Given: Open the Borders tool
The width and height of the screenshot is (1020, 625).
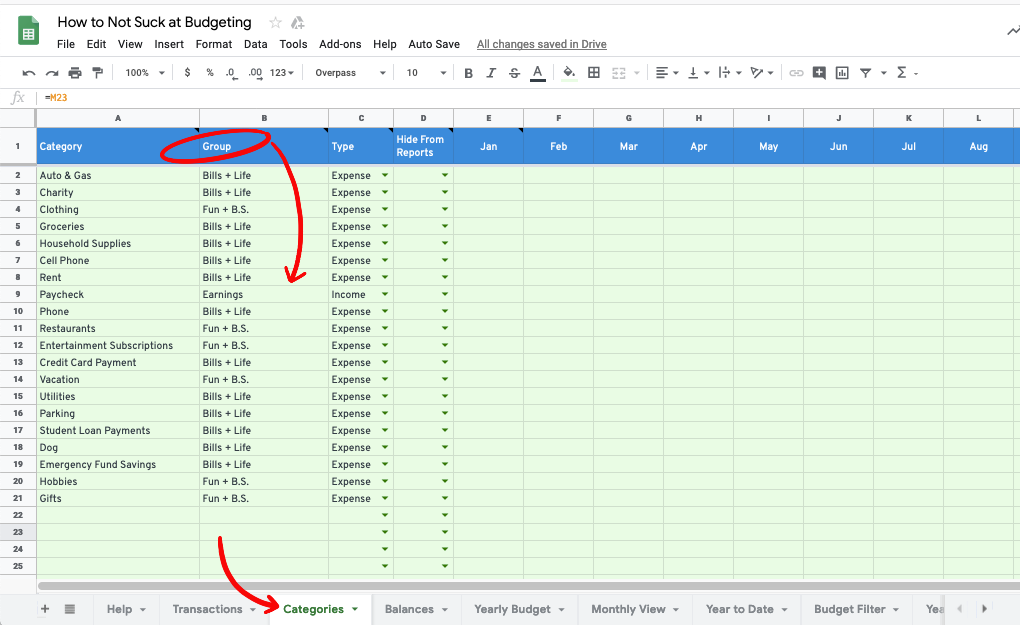Looking at the screenshot, I should click(594, 73).
